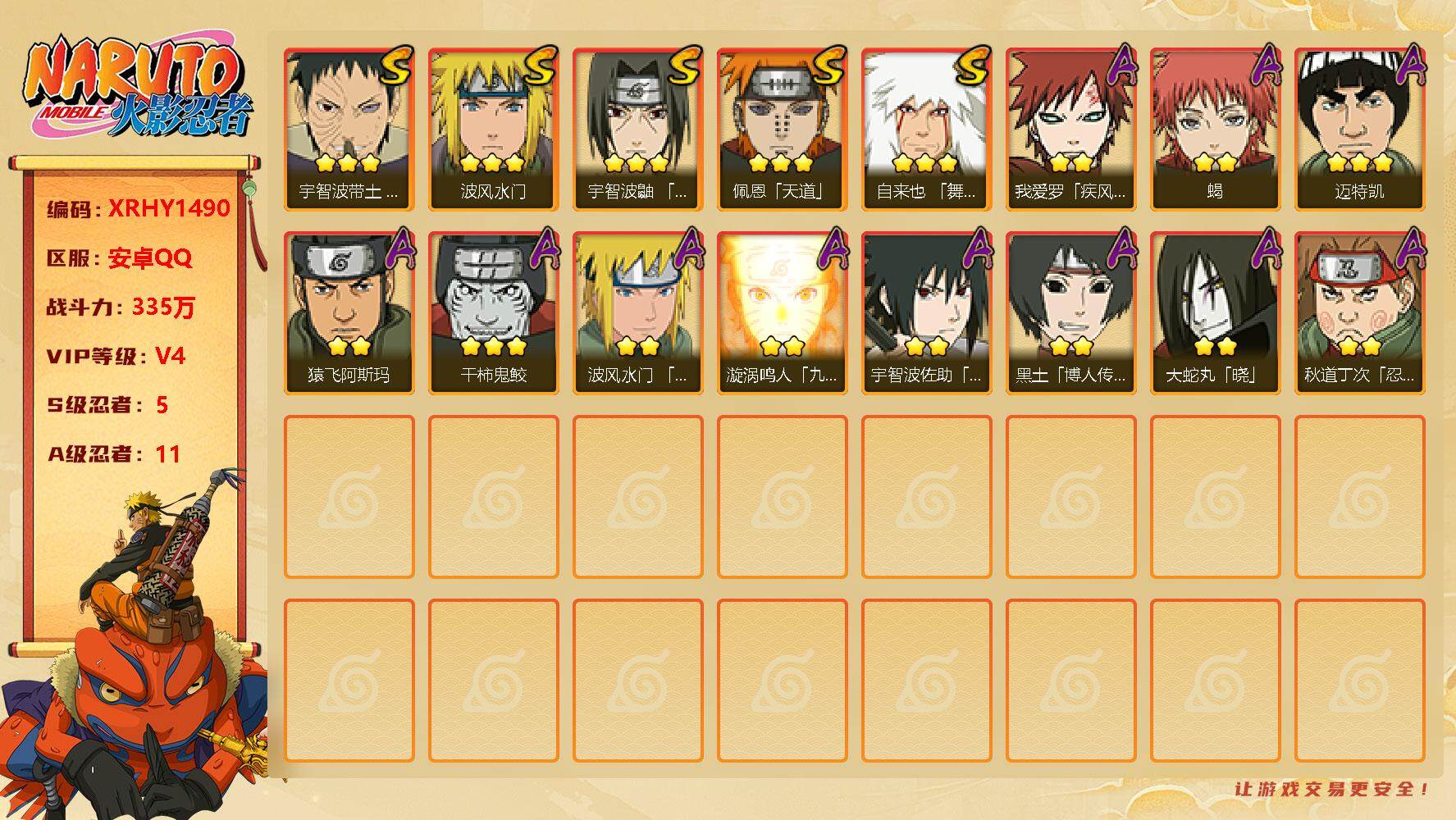Click the Naruto Mobile 火影忍者 logo
The height and width of the screenshot is (820, 1456).
(137, 89)
